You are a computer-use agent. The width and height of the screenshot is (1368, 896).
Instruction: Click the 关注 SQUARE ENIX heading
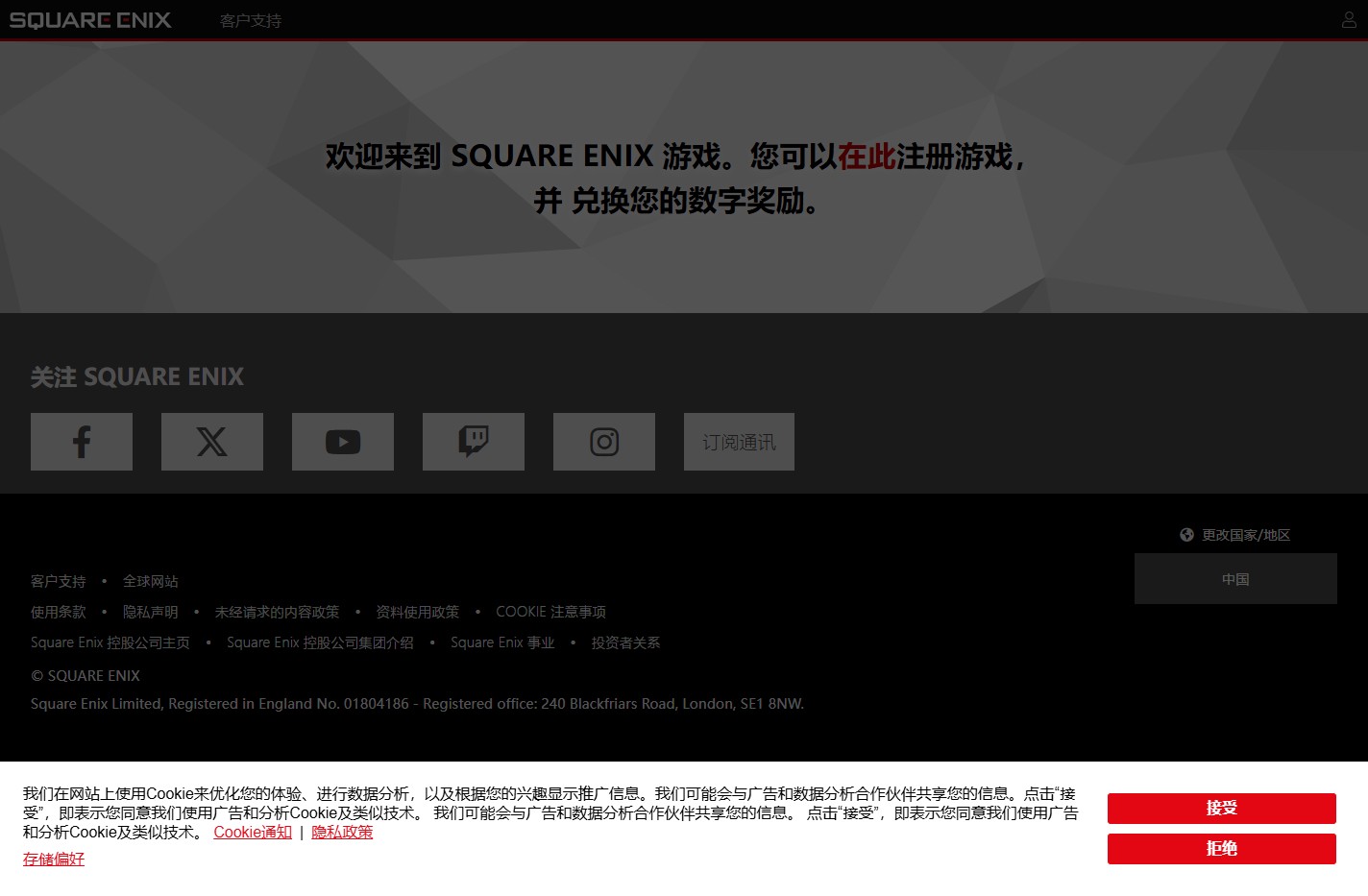point(137,376)
